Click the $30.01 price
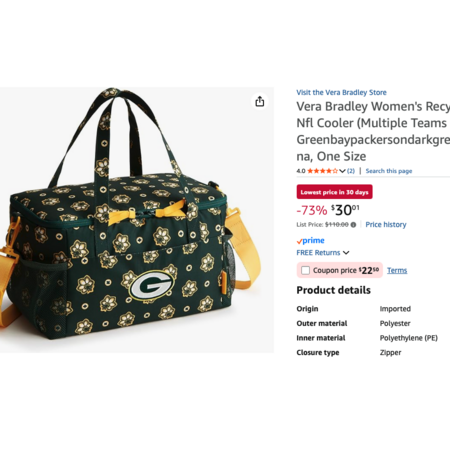The image size is (450, 450). coord(345,210)
